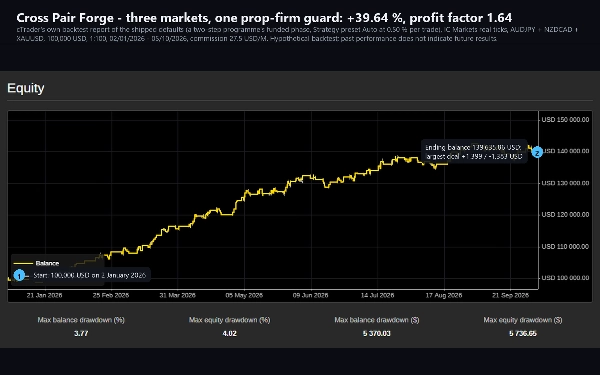Click the USD 140 000.00 axis label
This screenshot has width=600, height=375.
pos(566,151)
